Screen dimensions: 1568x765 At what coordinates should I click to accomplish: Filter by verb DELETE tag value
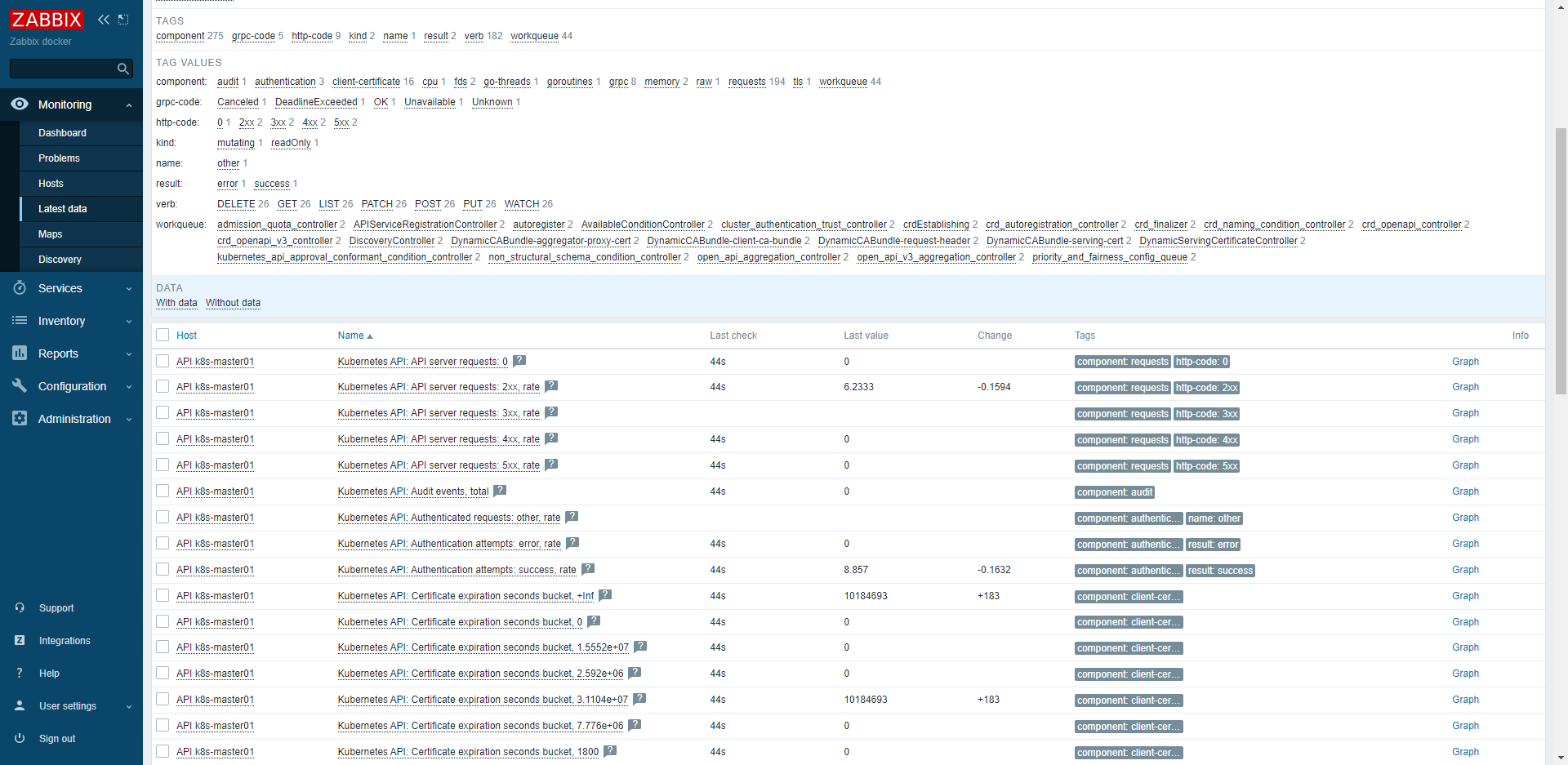tap(236, 204)
